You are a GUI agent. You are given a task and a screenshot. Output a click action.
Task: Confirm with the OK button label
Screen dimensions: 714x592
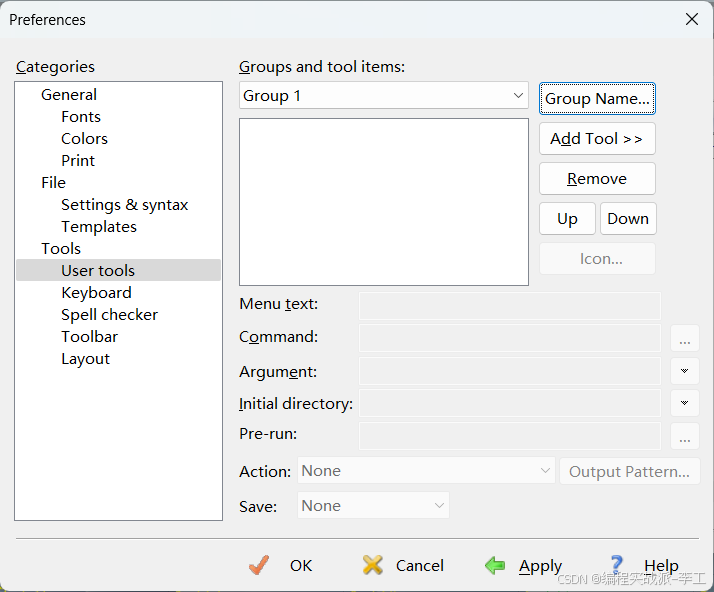[301, 566]
